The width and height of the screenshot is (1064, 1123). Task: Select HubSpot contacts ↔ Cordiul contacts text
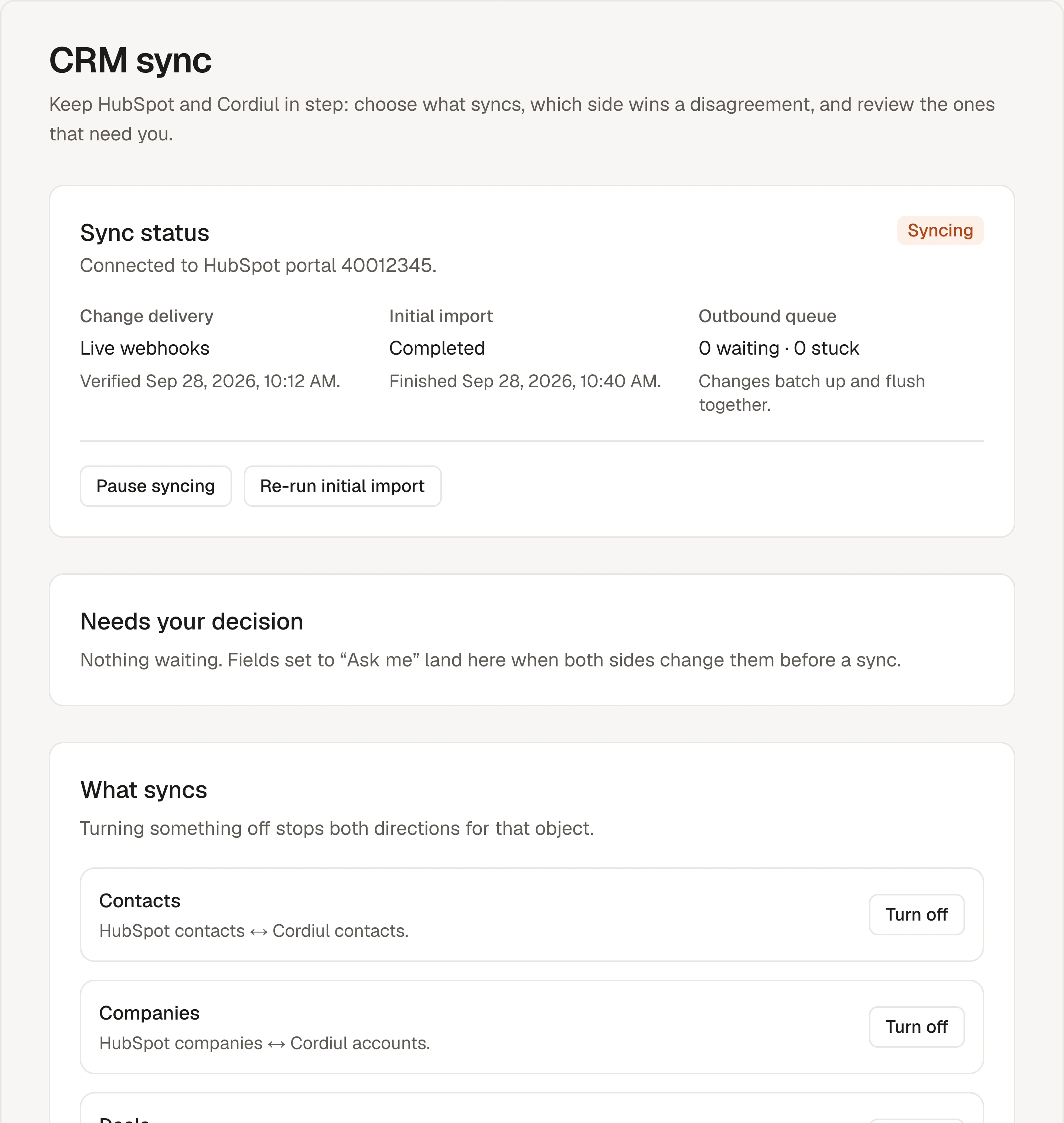[x=253, y=931]
